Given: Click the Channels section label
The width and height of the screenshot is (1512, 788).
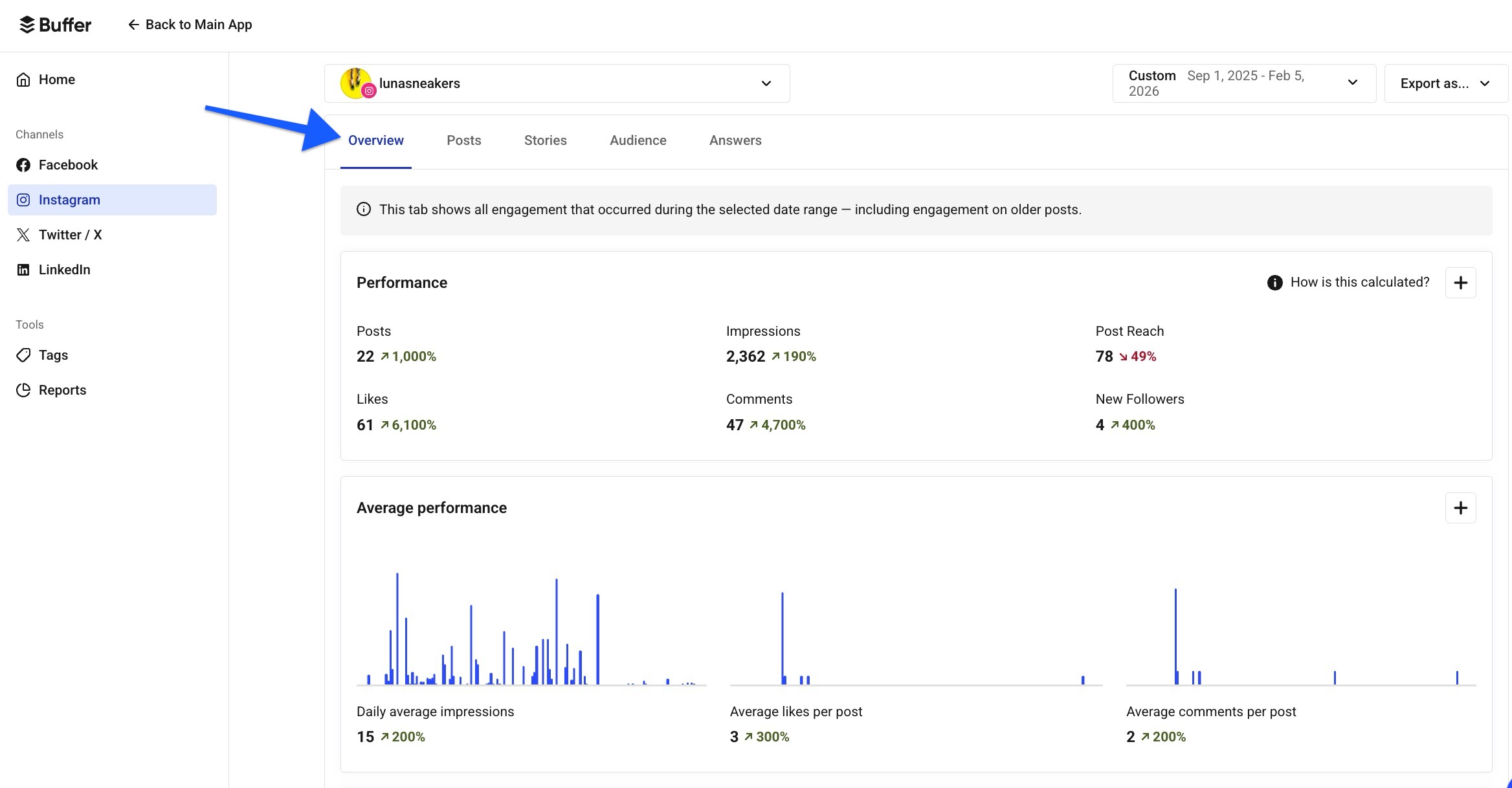Looking at the screenshot, I should (x=39, y=135).
